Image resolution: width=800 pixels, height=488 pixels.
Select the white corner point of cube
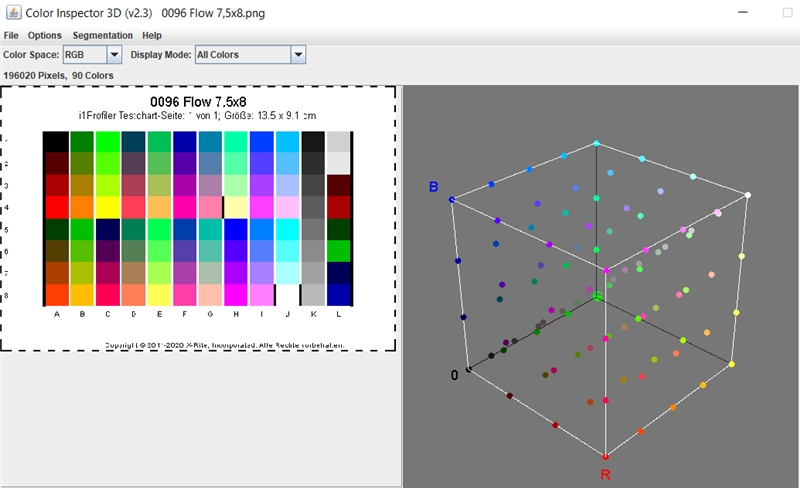pos(748,195)
